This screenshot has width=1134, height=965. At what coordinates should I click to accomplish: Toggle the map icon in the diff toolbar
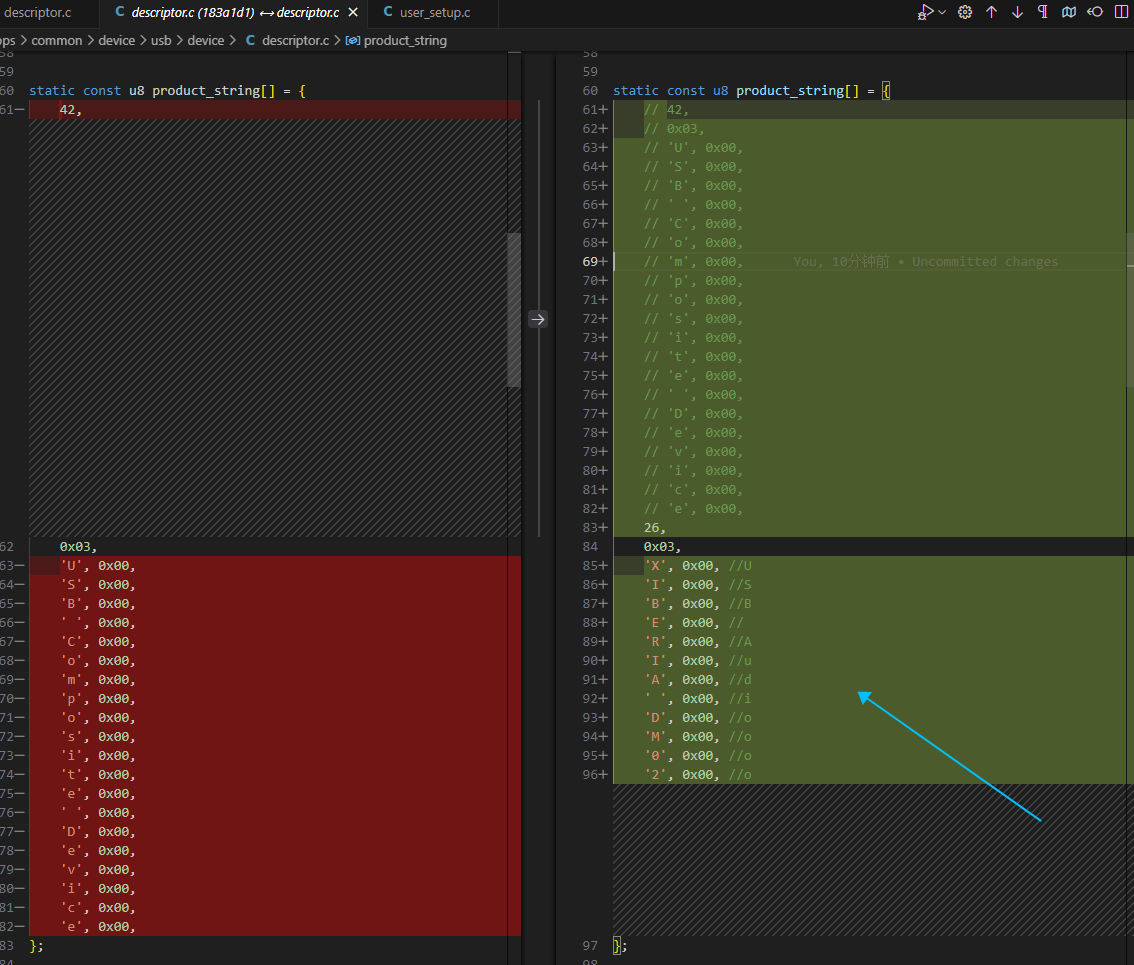(1069, 12)
